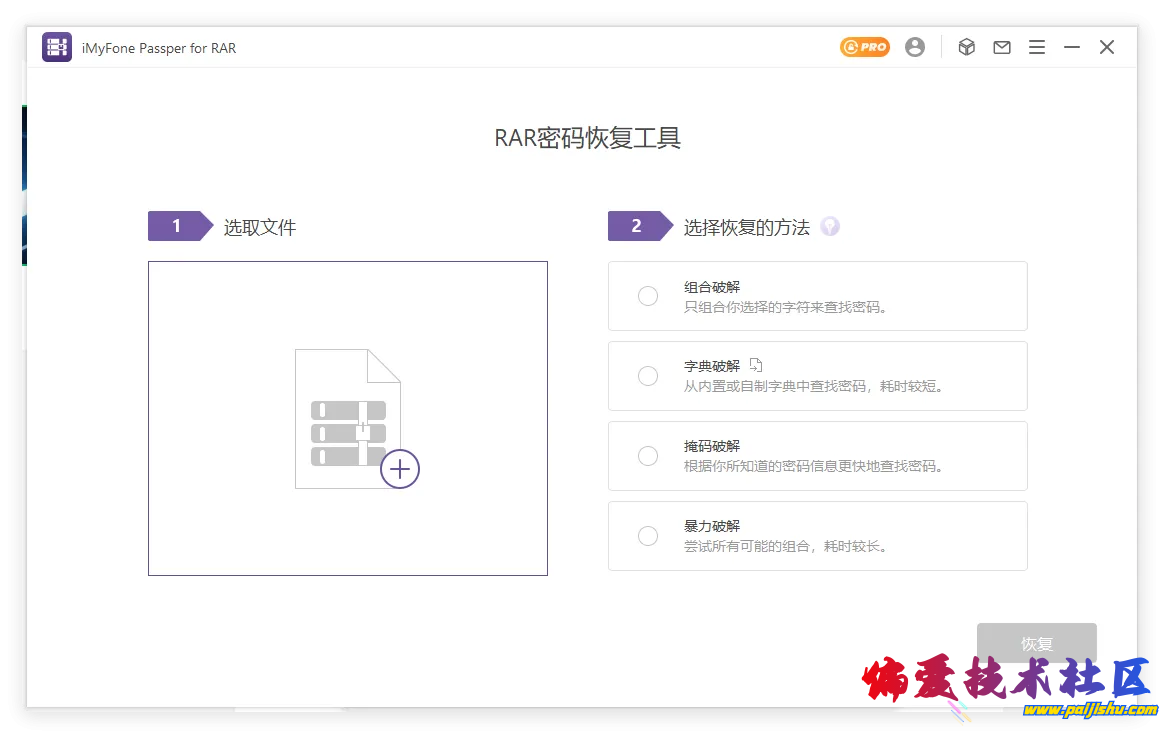
Task: Click the iMyFone Passper app logo
Action: [x=57, y=47]
